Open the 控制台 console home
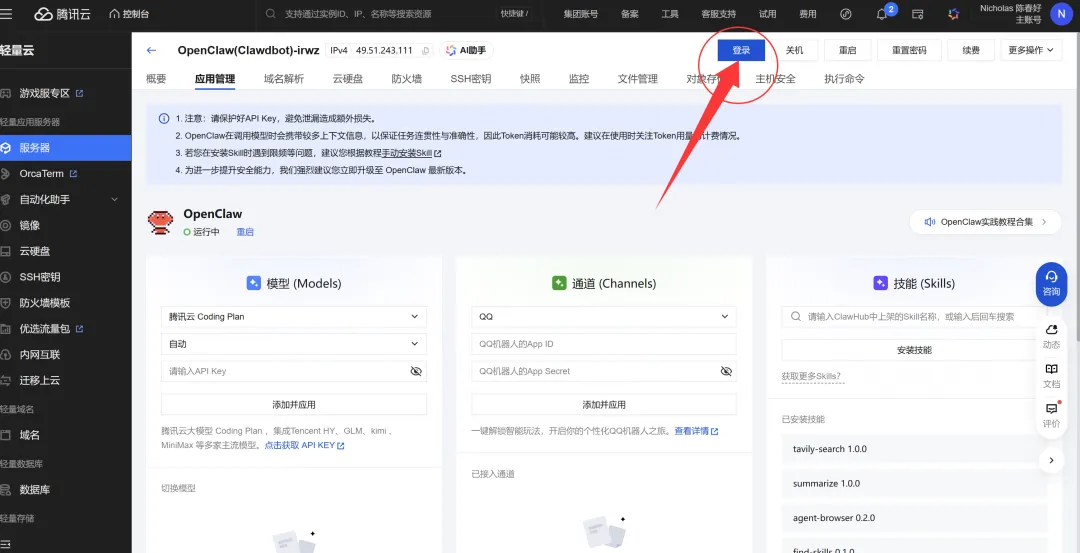The width and height of the screenshot is (1080, 553). tap(129, 14)
